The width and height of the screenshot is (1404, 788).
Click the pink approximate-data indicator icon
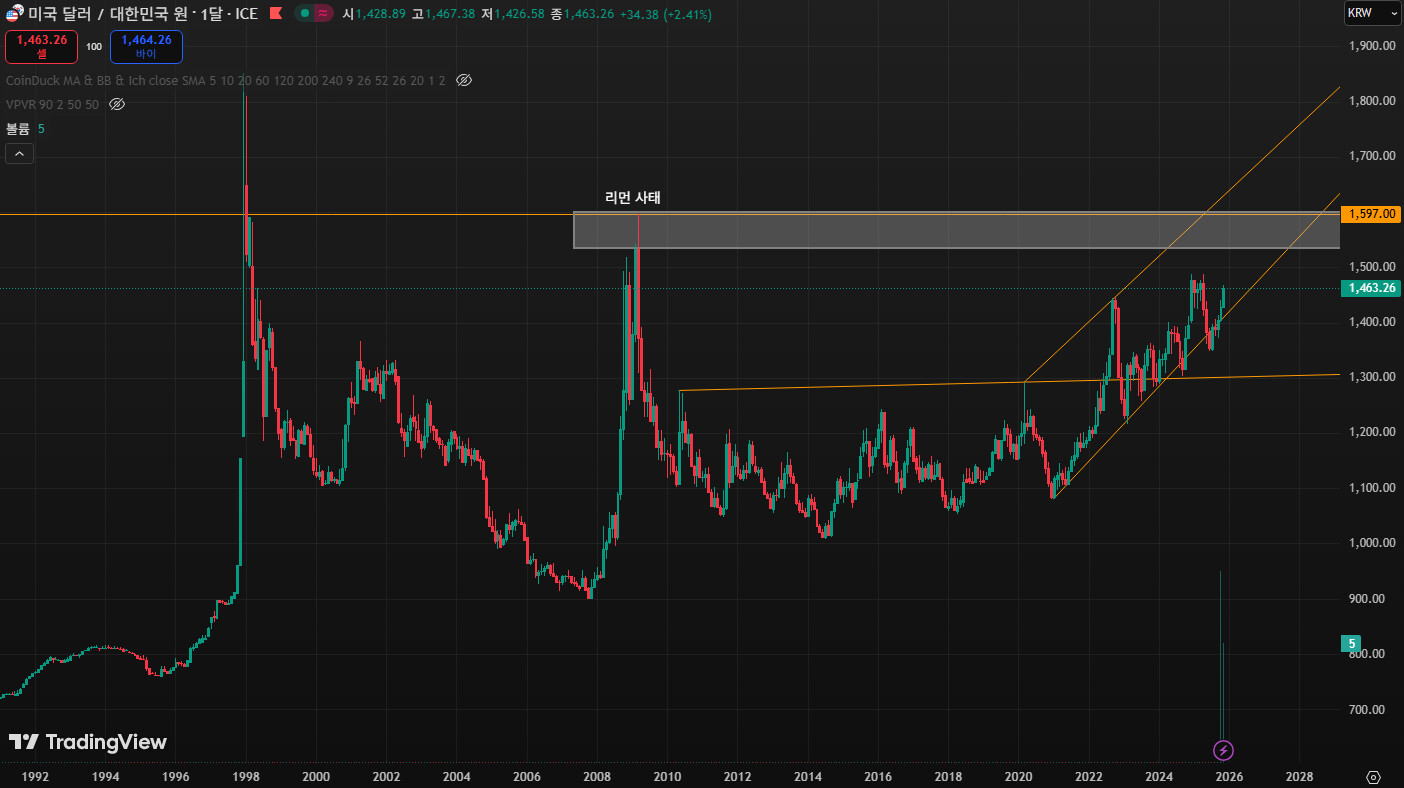click(x=323, y=14)
